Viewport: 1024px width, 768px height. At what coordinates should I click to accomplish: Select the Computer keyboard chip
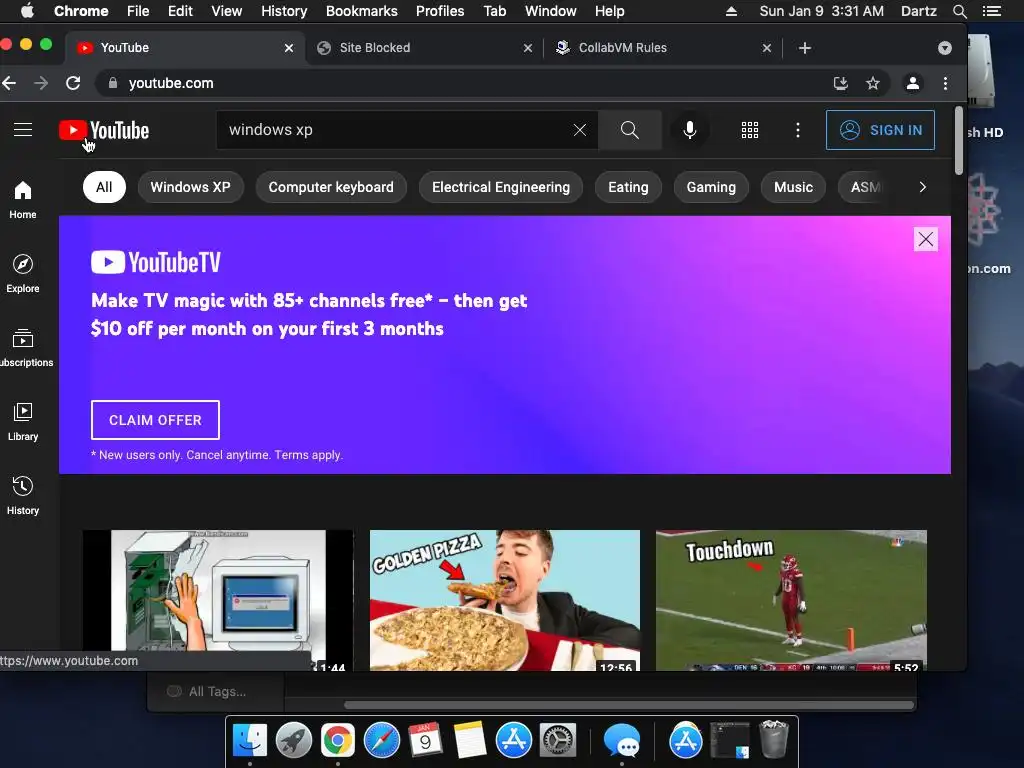(331, 187)
